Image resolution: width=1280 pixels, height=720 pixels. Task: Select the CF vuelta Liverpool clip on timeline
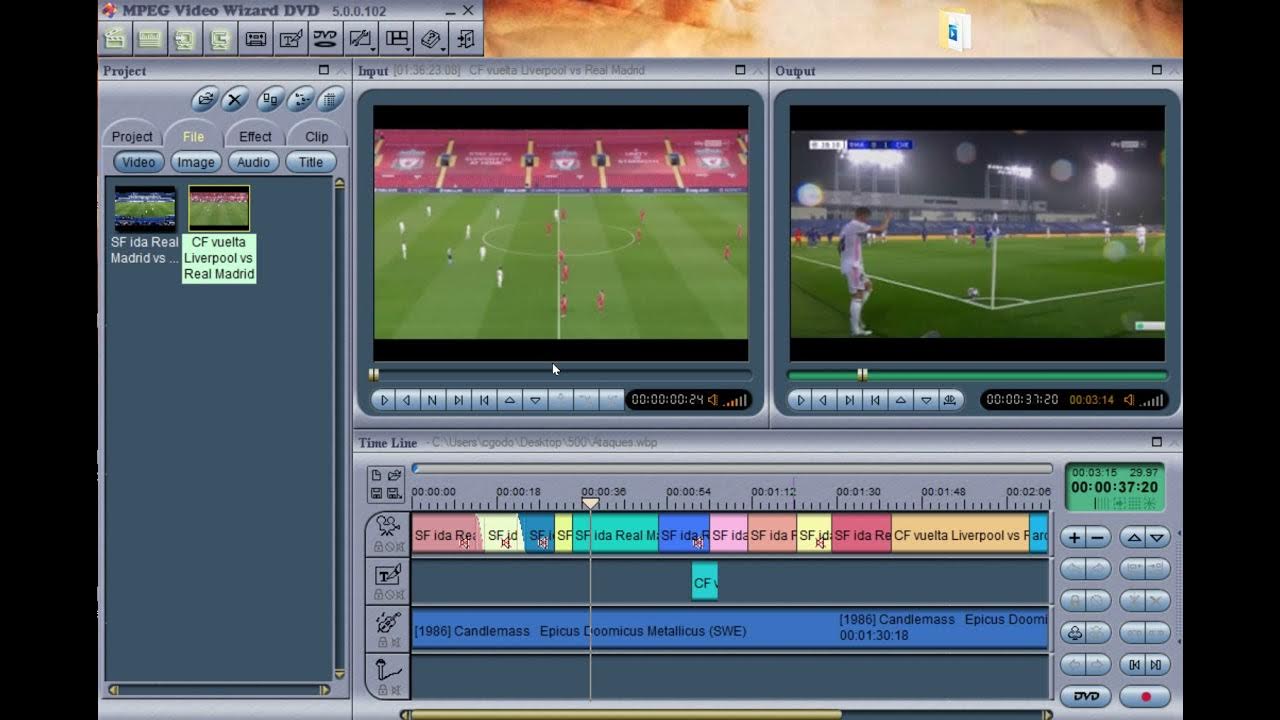tap(960, 535)
